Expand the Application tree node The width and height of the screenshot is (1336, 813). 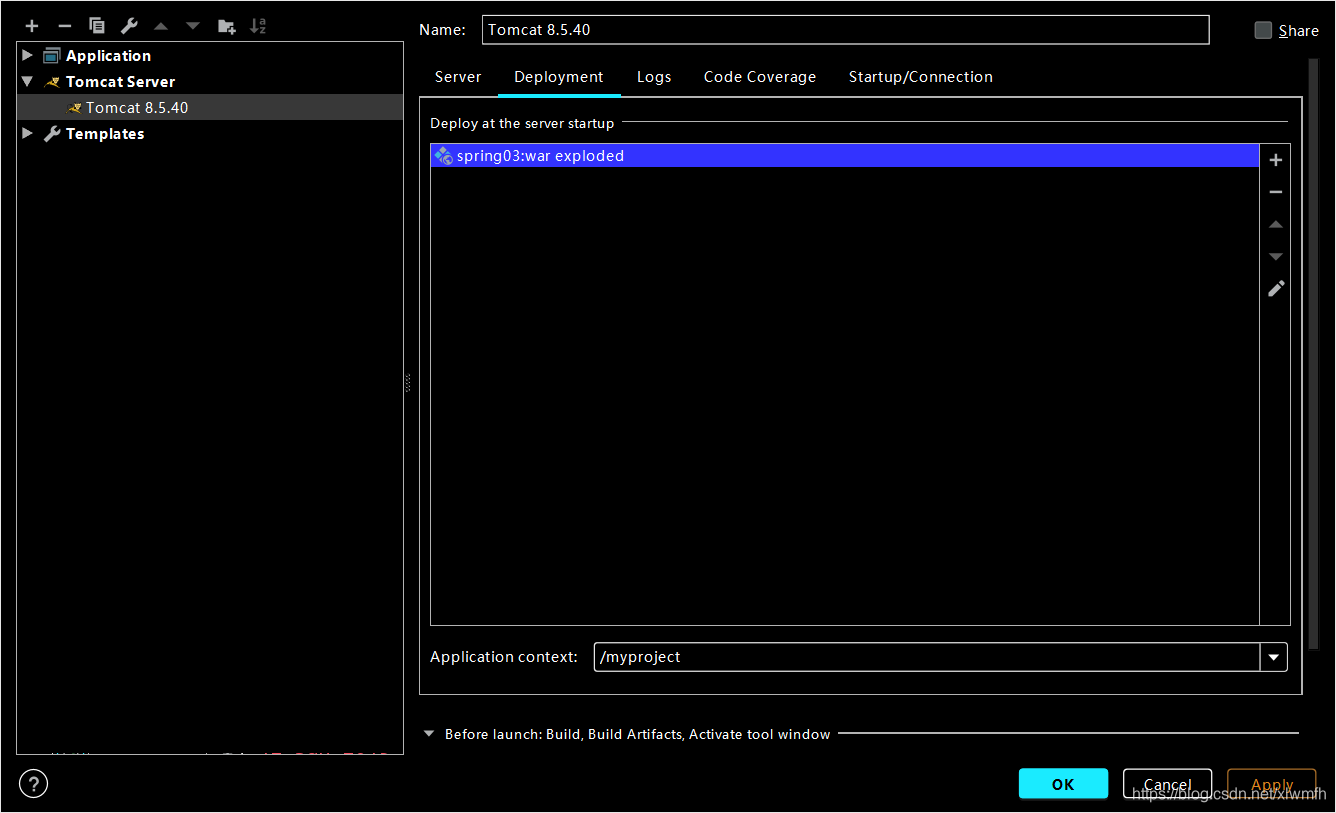28,55
